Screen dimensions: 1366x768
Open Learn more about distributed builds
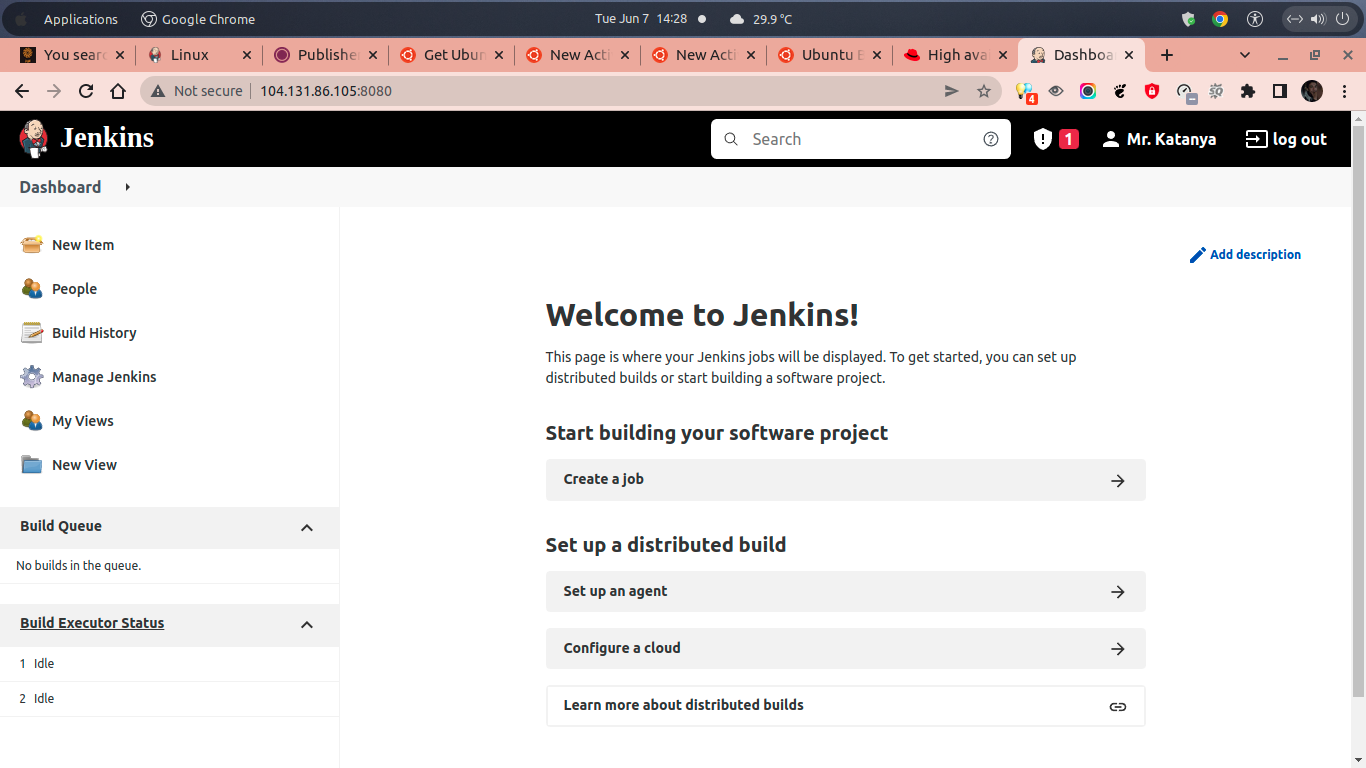(x=845, y=706)
